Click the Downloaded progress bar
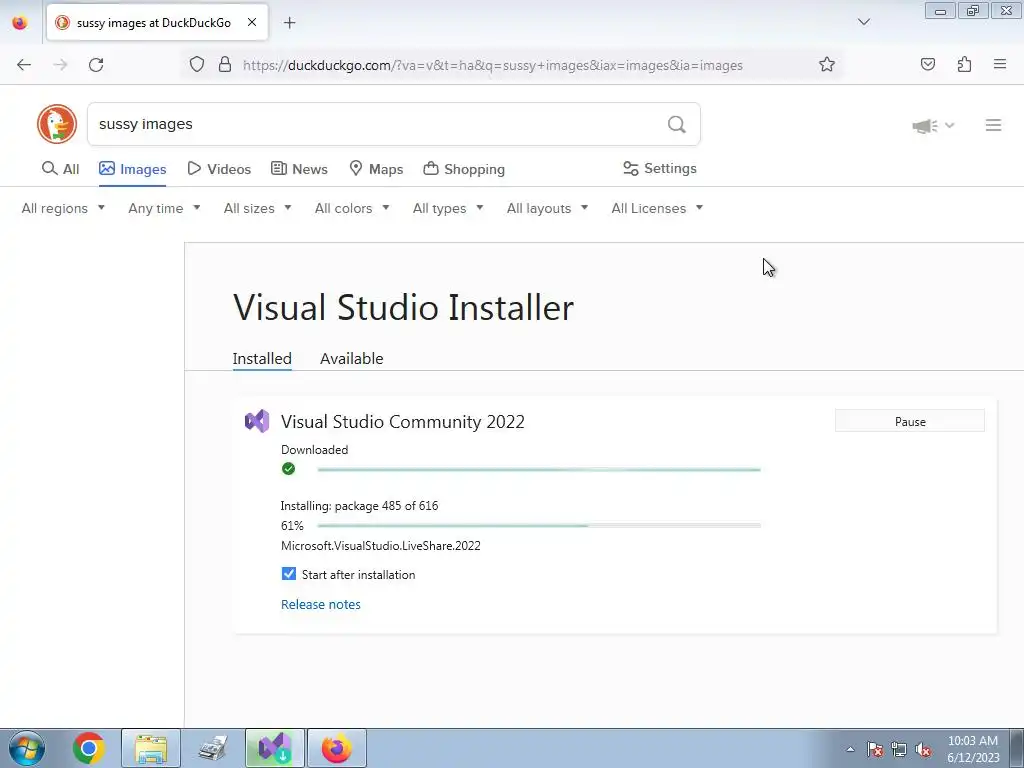Viewport: 1024px width, 768px height. point(539,470)
